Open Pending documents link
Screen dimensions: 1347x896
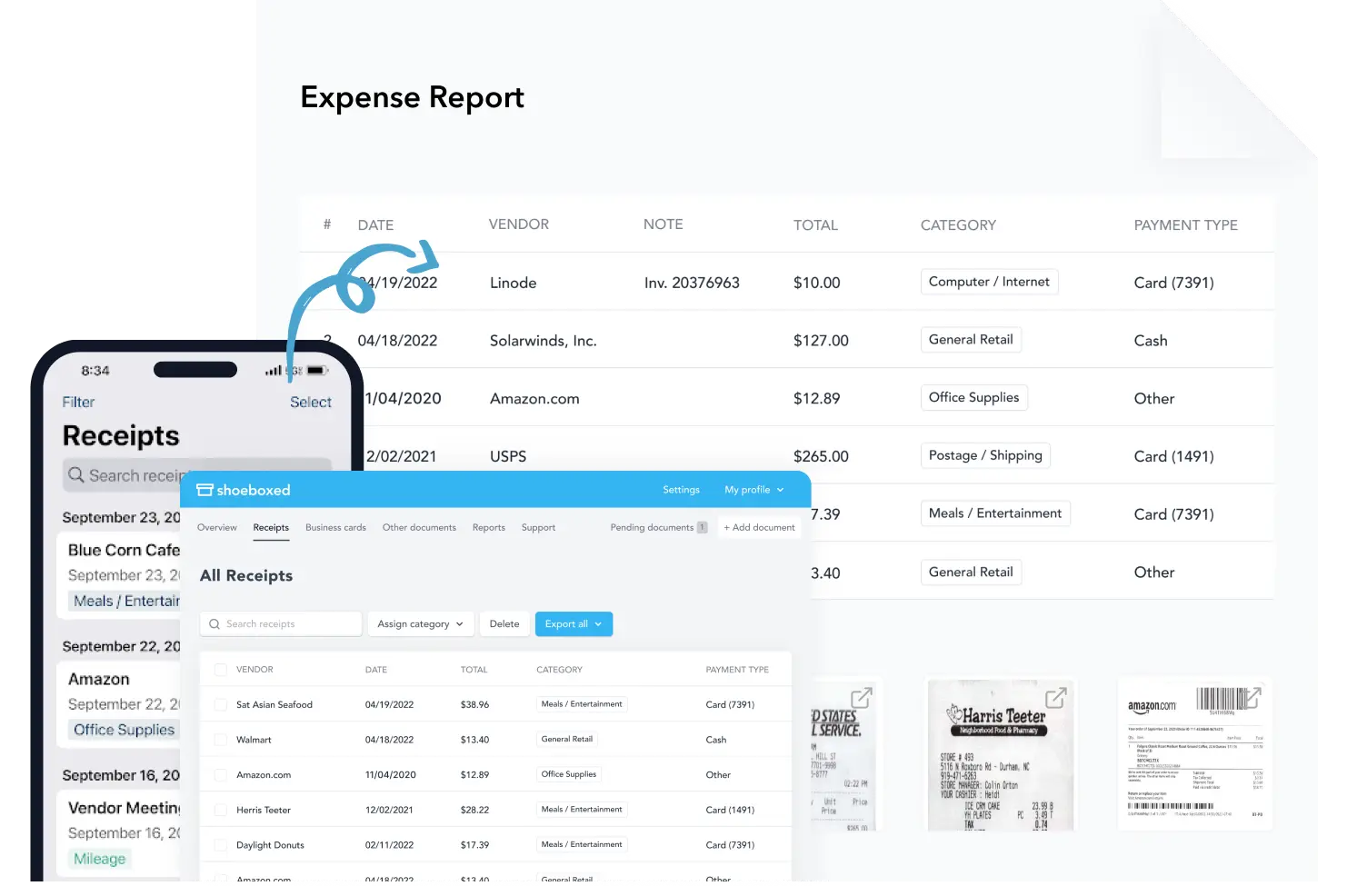point(652,528)
